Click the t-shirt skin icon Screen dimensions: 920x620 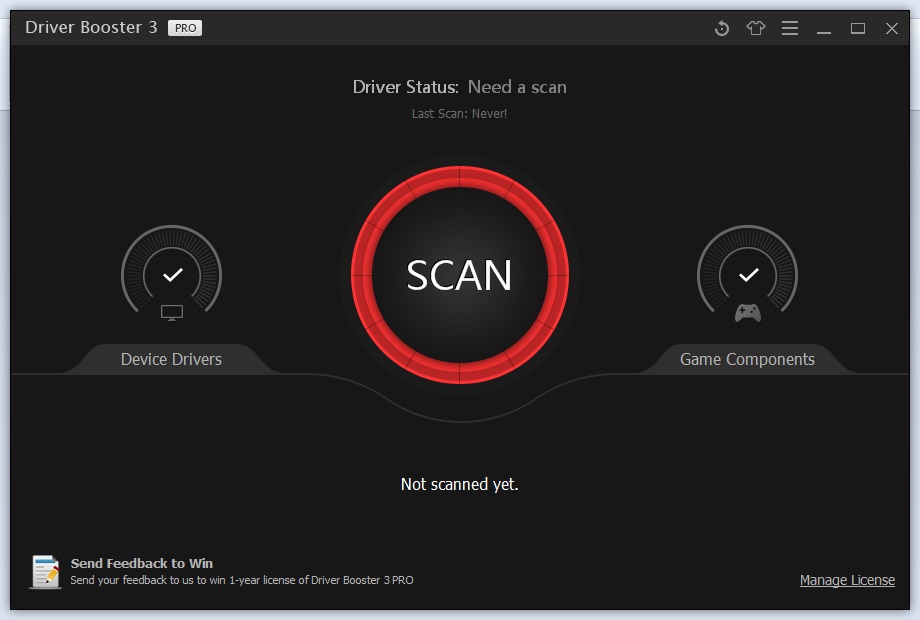[x=756, y=28]
